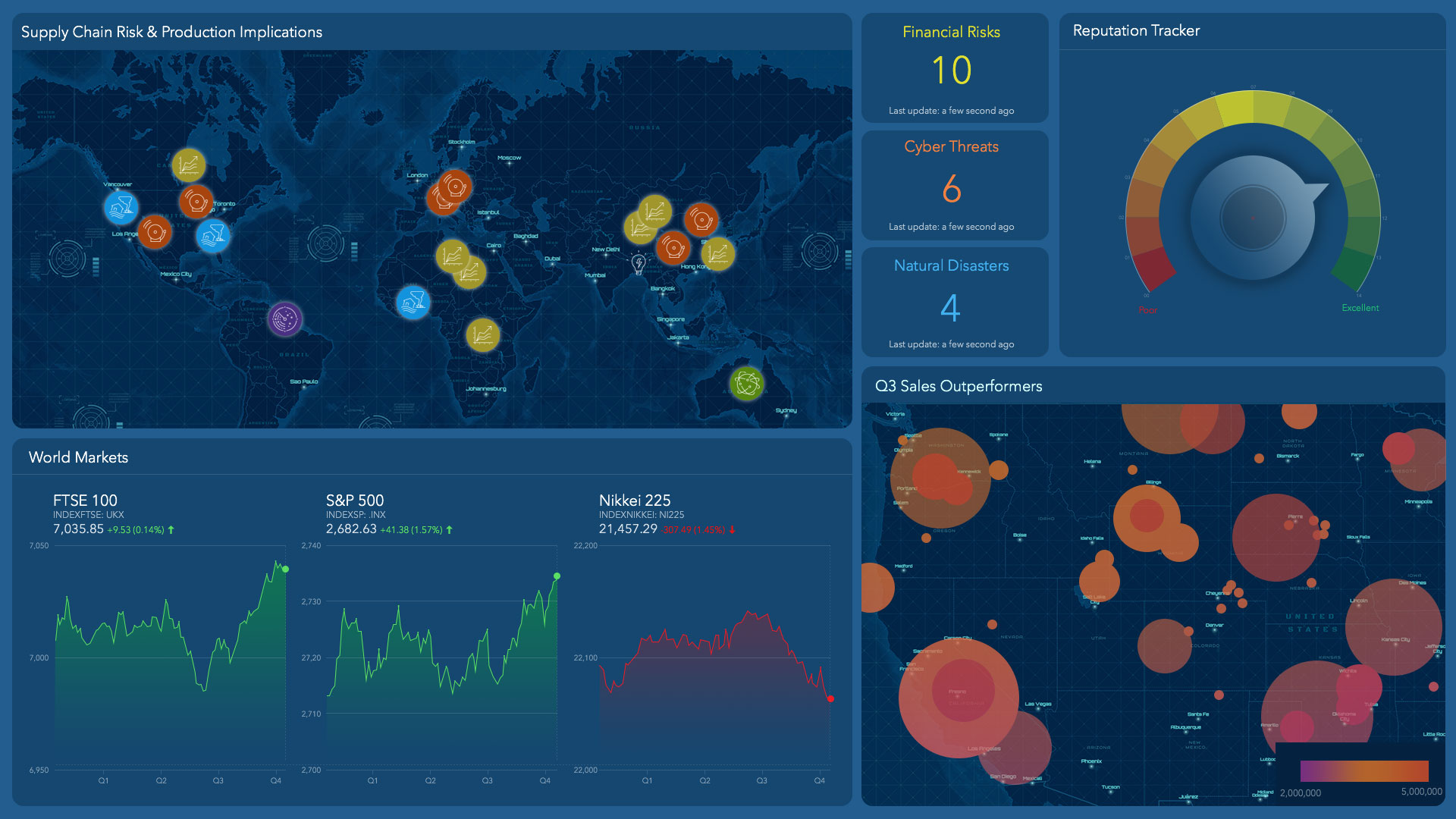Select the S&P 500 latest green data point
1456x819 pixels.
pyautogui.click(x=557, y=576)
